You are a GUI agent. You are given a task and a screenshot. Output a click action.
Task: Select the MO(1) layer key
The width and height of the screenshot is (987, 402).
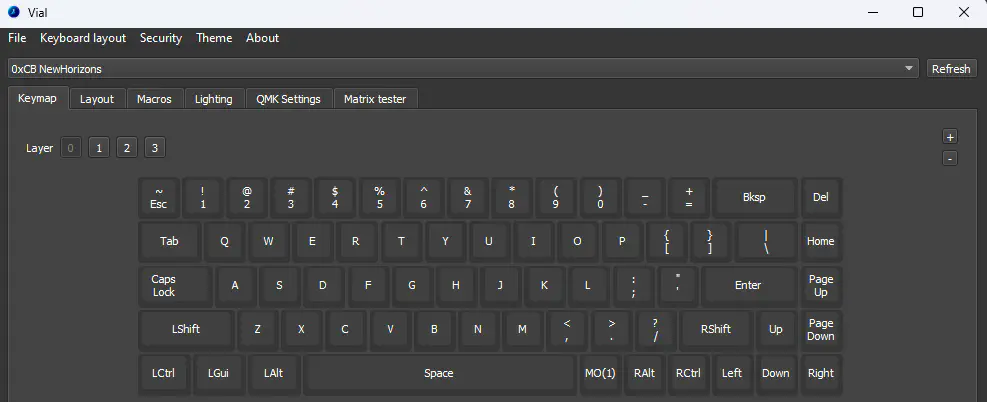point(599,373)
